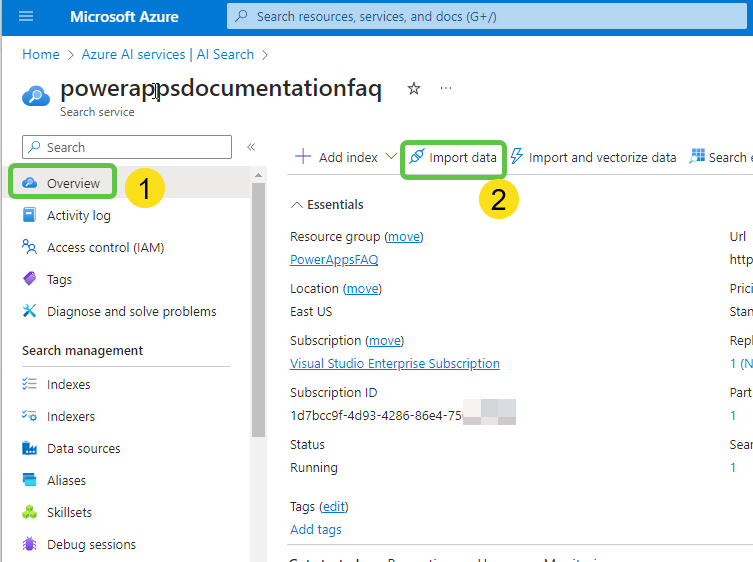Open Visual Studio Enterprise Subscription link
Image resolution: width=753 pixels, height=562 pixels.
click(394, 364)
